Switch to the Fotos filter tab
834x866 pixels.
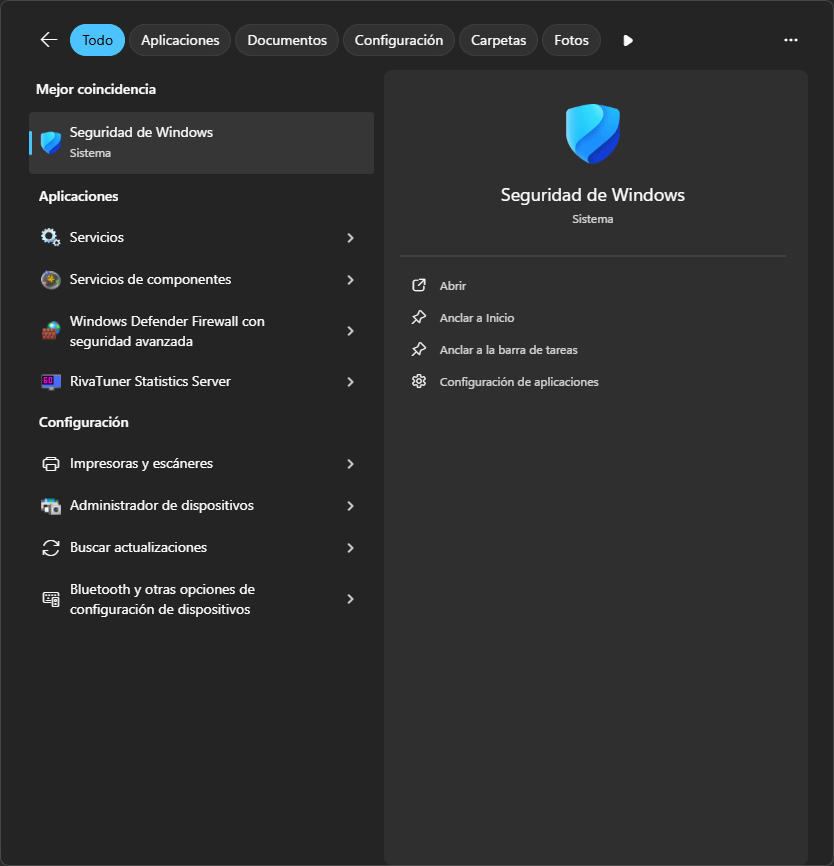[571, 40]
